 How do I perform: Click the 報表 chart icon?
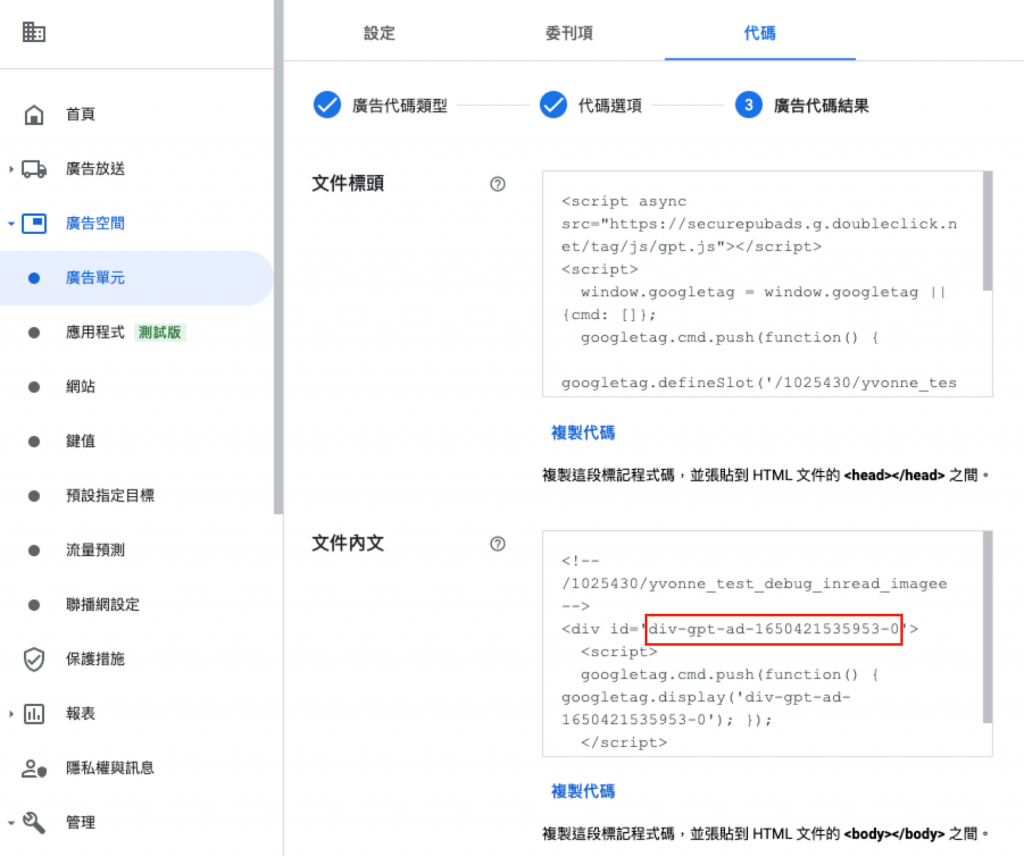(34, 714)
